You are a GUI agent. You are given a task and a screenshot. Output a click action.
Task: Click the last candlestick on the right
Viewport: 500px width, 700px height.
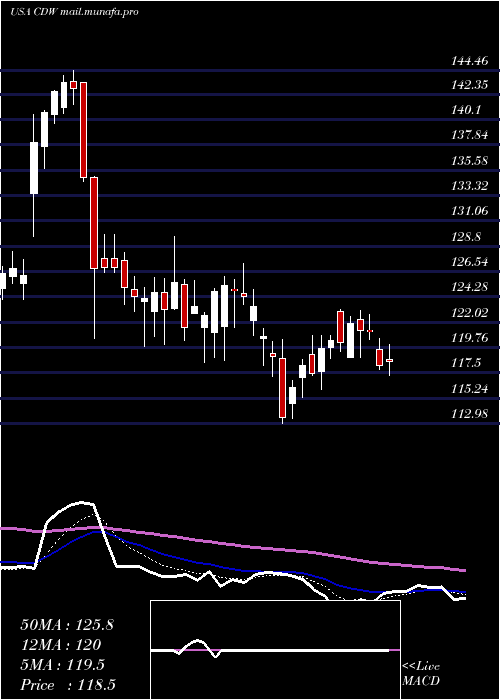(389, 360)
